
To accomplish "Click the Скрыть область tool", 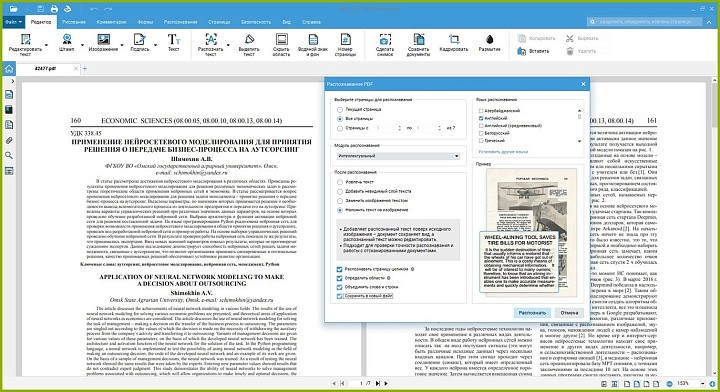I will (x=281, y=45).
